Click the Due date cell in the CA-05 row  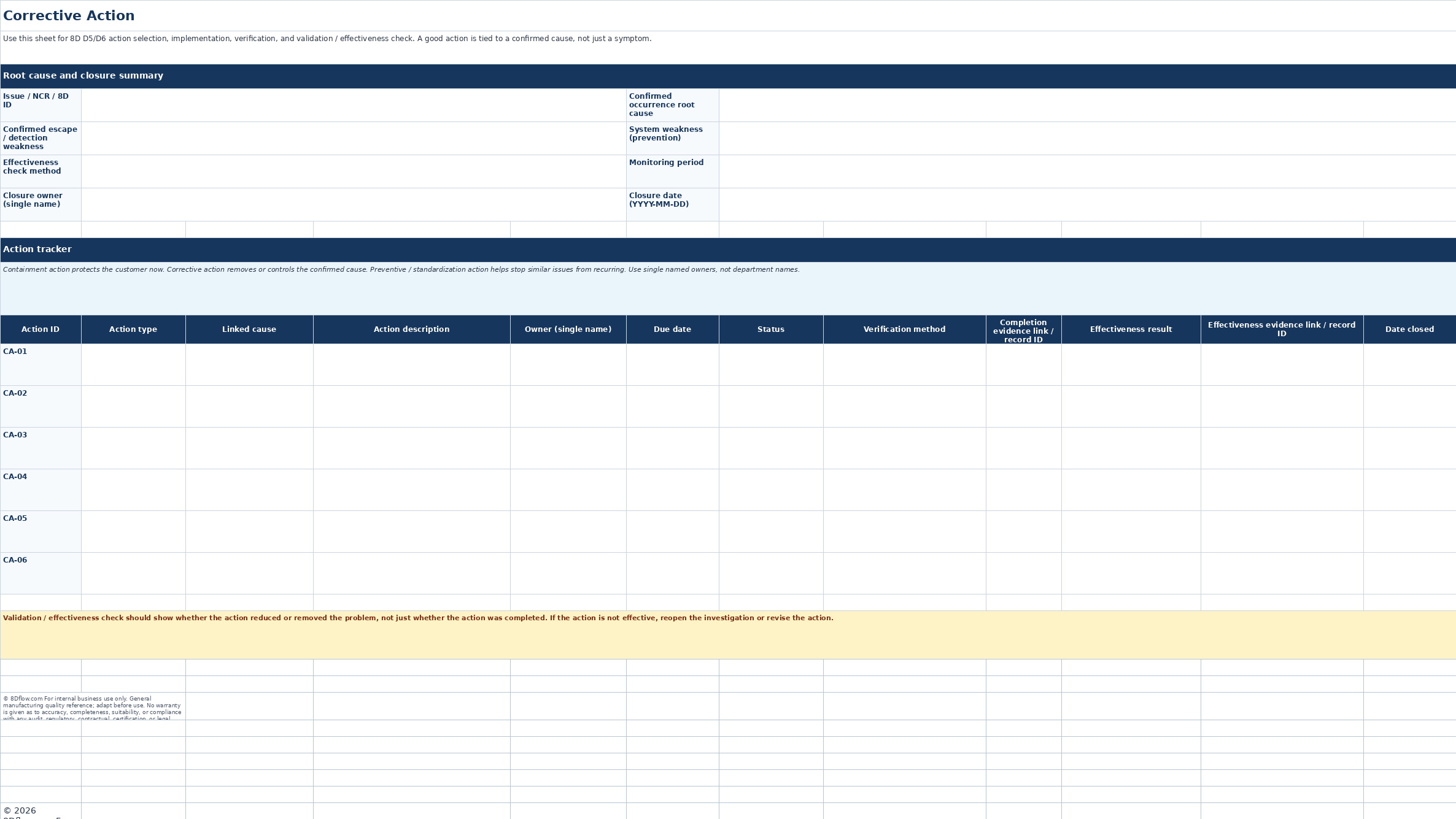673,531
